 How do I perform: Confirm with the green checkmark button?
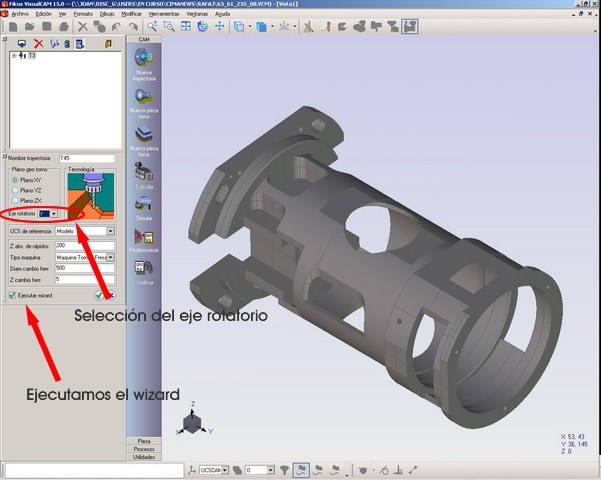99,296
